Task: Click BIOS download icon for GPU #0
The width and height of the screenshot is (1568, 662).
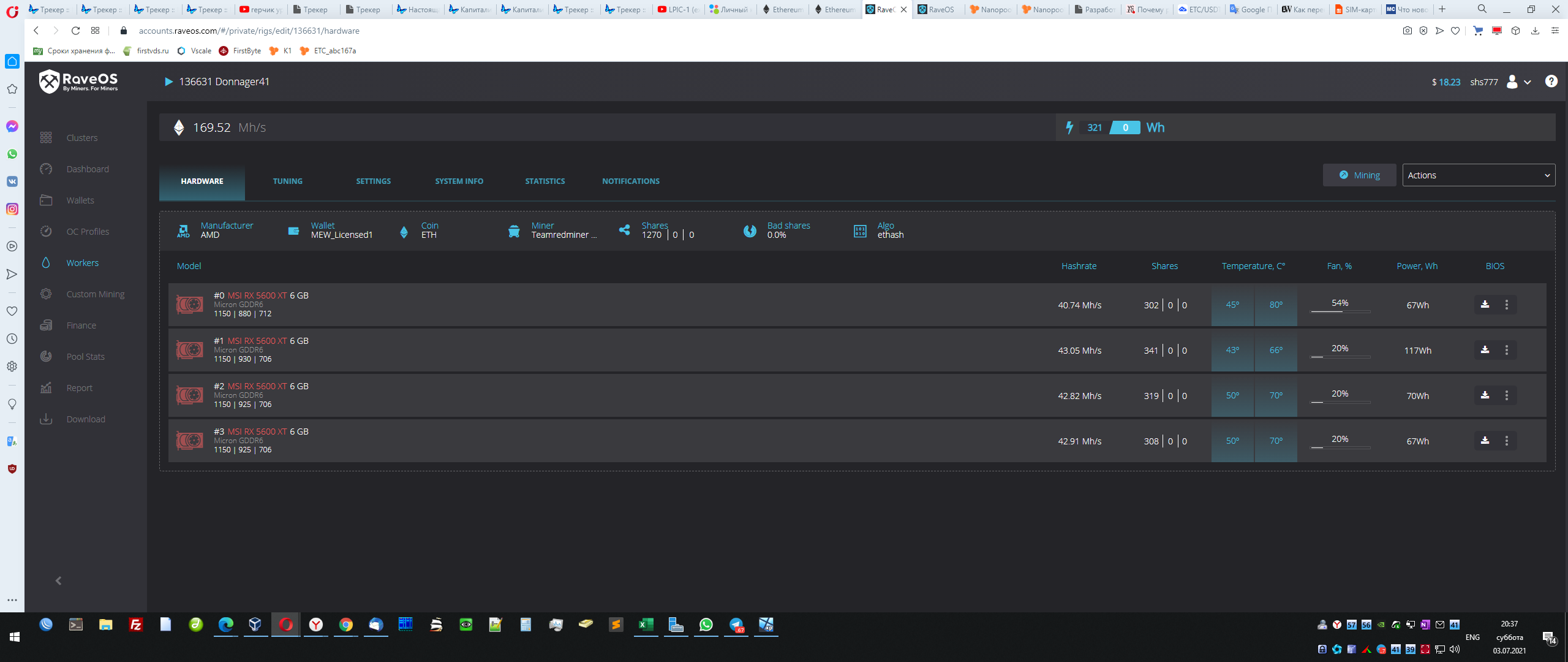Action: (x=1485, y=305)
